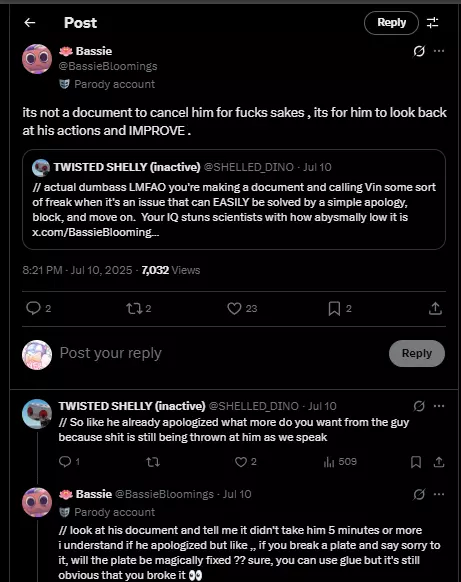Go back using the left arrow
This screenshot has width=461, height=582.
tap(30, 23)
